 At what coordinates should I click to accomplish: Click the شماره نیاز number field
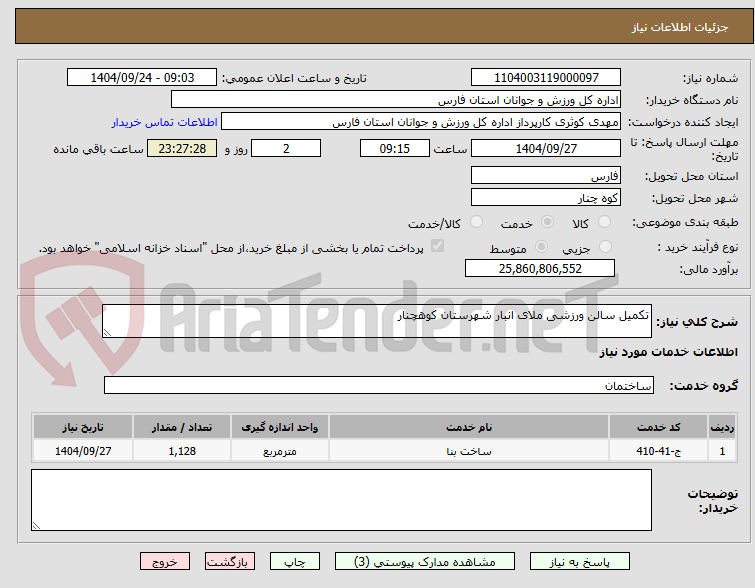[546, 78]
